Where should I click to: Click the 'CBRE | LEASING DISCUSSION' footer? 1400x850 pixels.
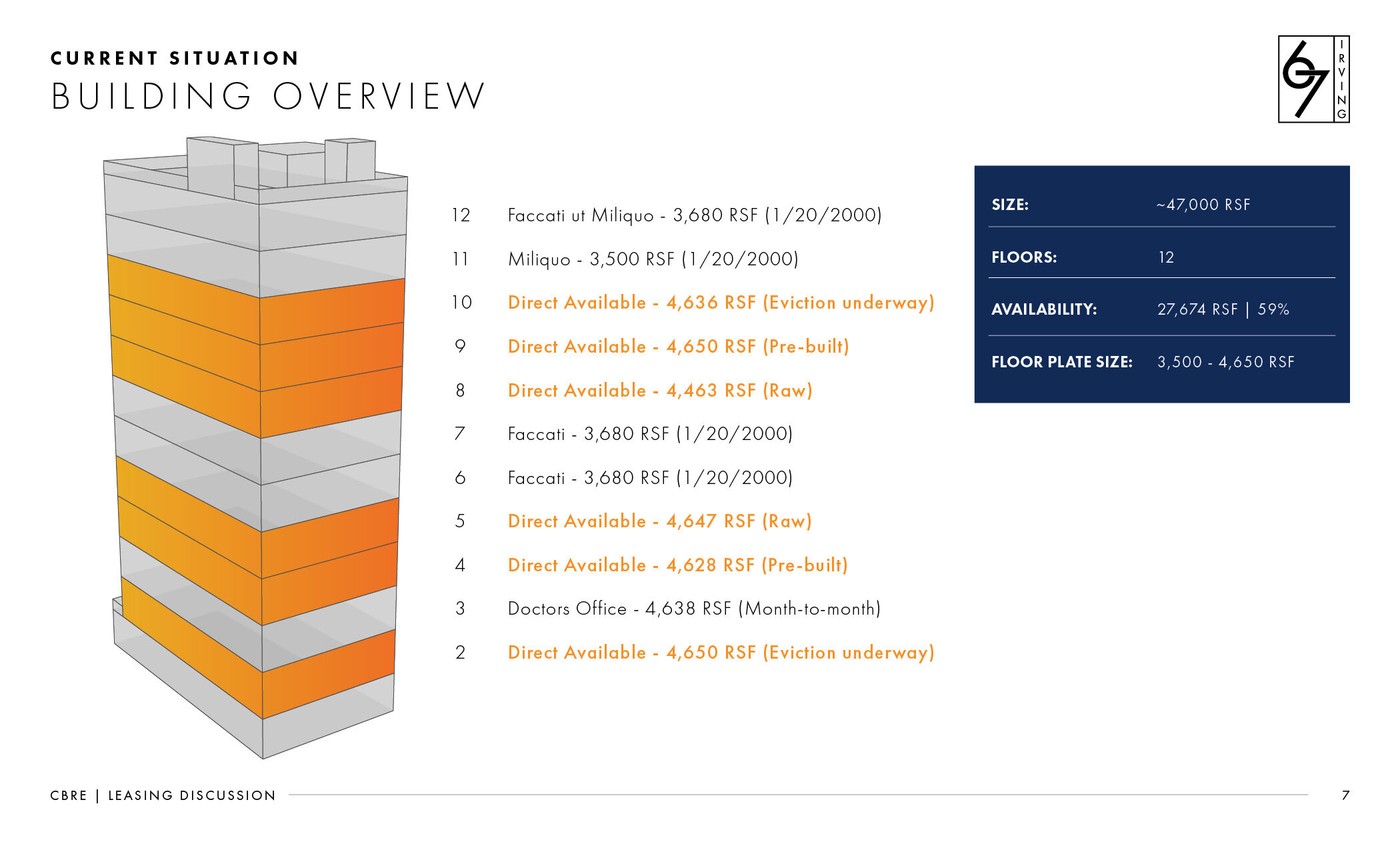point(163,795)
